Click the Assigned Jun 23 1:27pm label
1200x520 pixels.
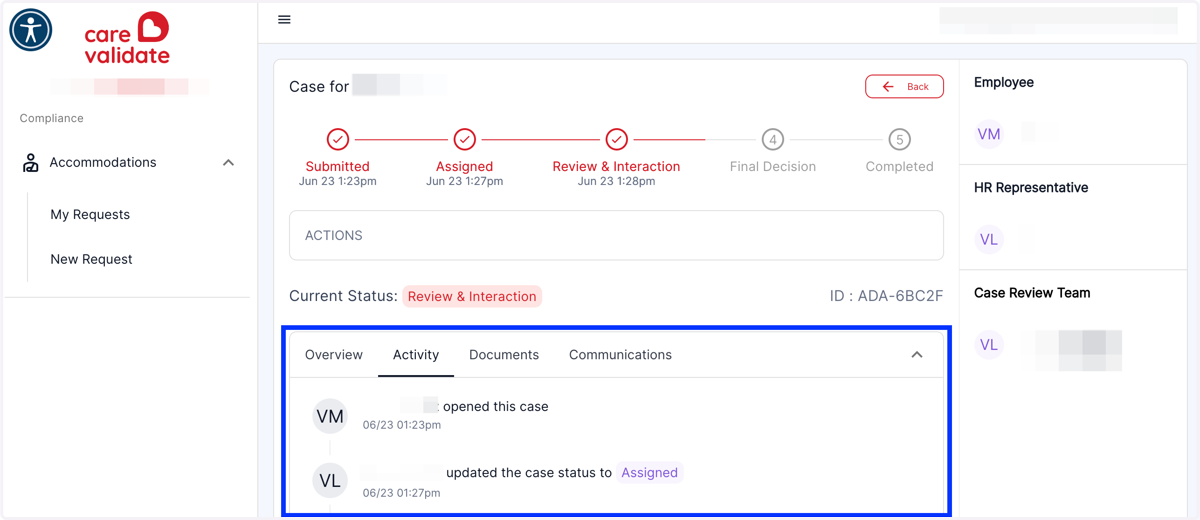pos(464,174)
